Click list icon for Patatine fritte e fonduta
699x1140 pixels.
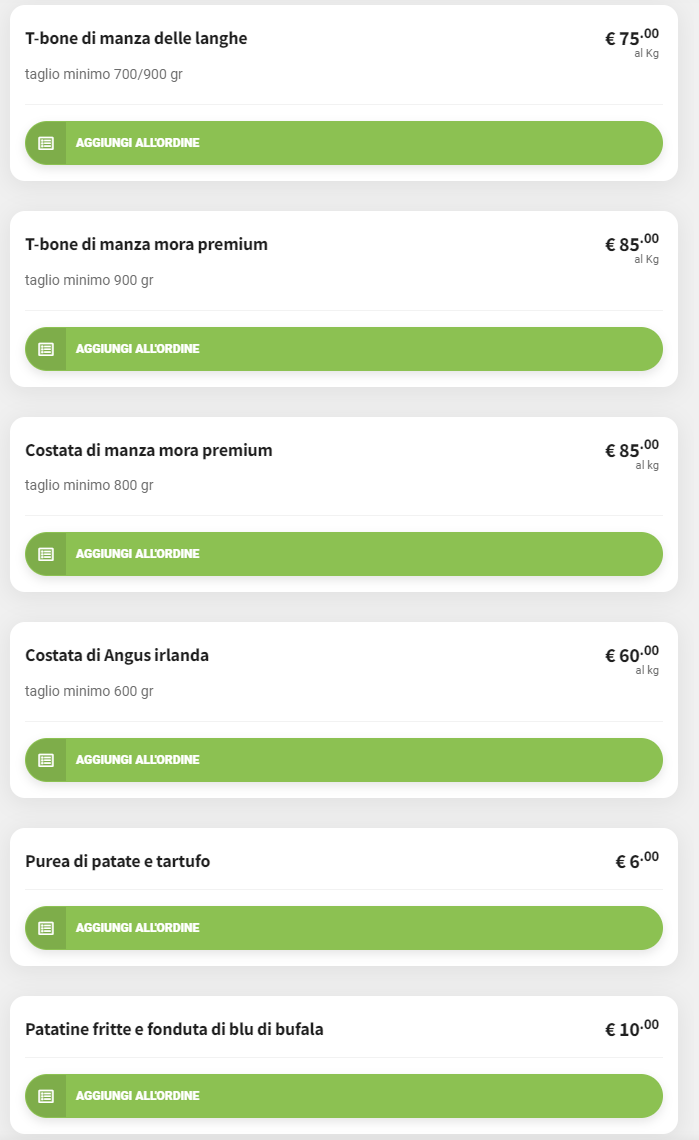coord(45,1096)
